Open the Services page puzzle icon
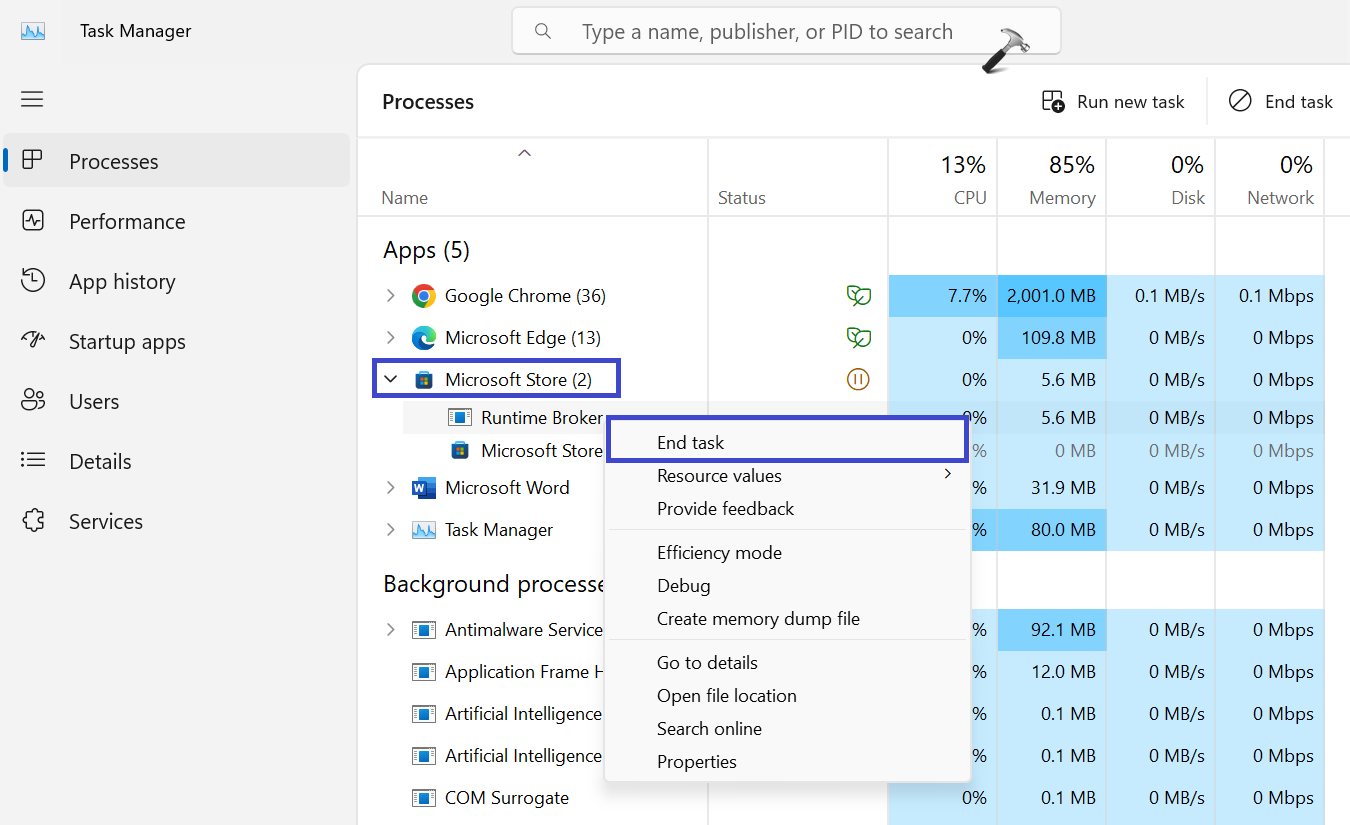This screenshot has height=825, width=1350. (33, 521)
